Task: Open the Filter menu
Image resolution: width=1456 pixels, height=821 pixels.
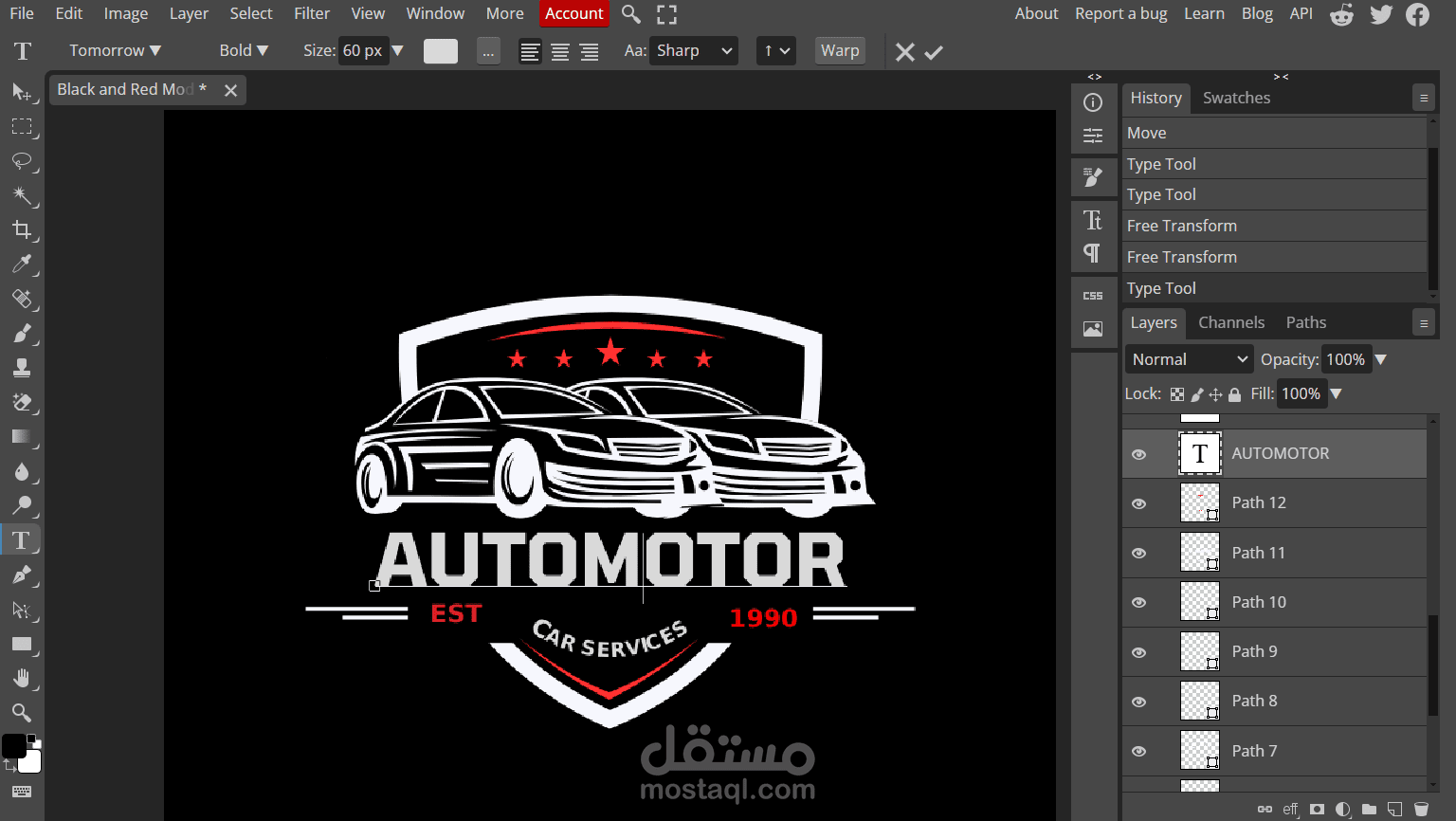Action: point(311,13)
